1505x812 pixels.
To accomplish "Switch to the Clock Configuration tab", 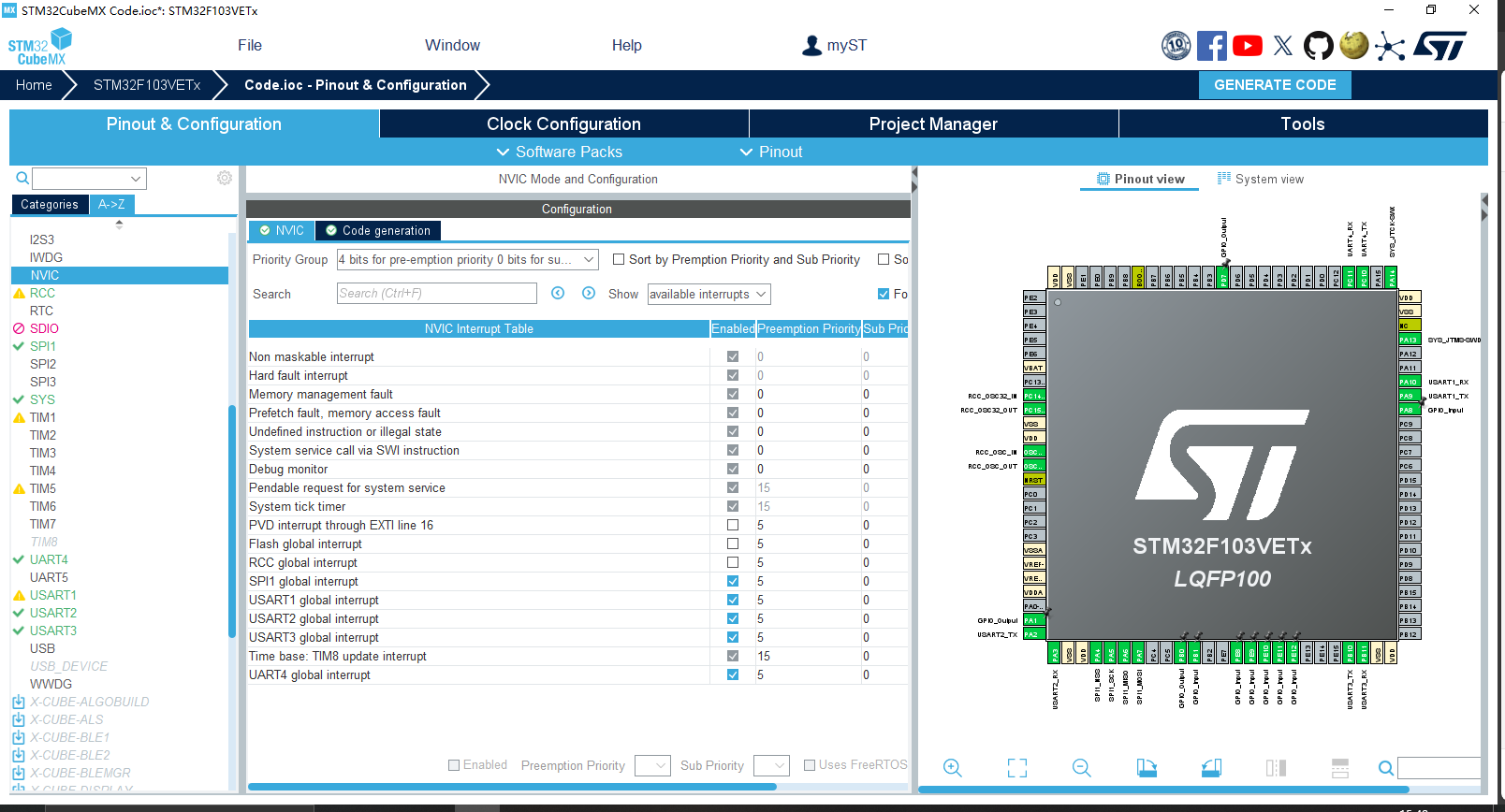I will (563, 123).
